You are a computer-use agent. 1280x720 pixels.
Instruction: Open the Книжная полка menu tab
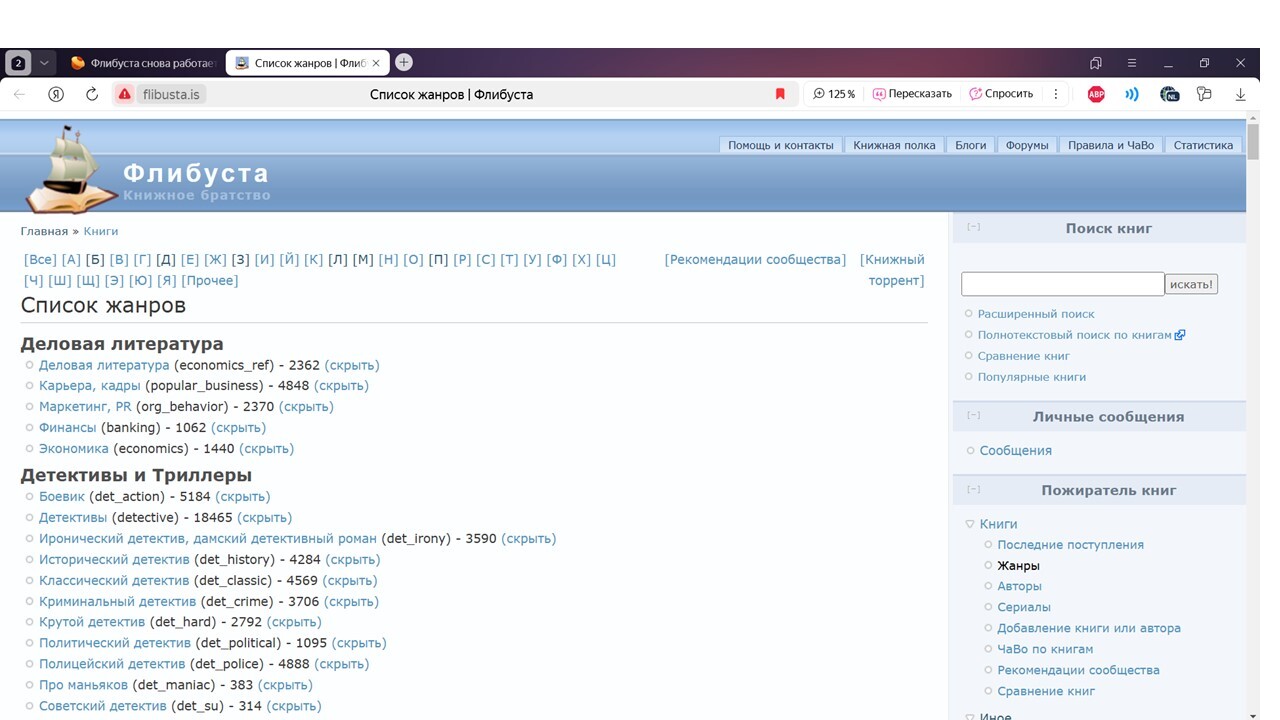coord(894,145)
